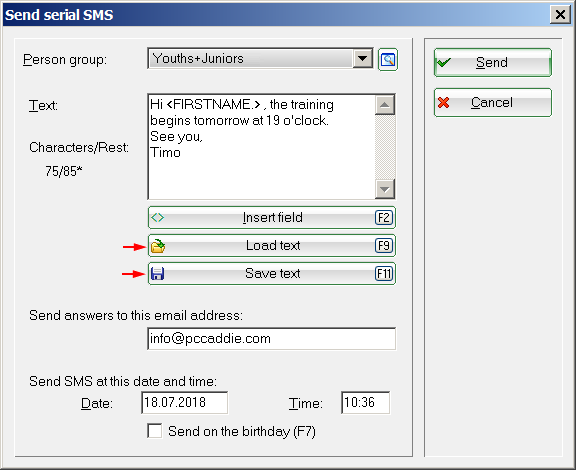Click the blue floppy disk Save icon
Viewport: 576px width, 470px height.
tap(158, 274)
